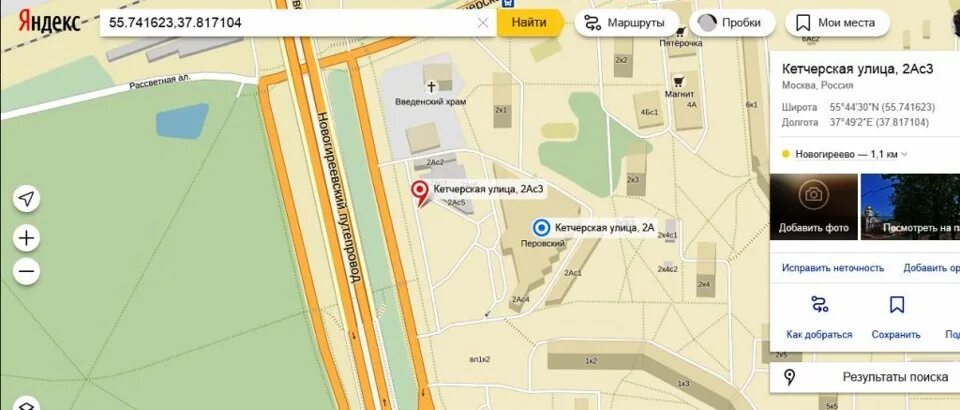Open the Посмотреть на панораме thumbnail
The image size is (960, 410).
[x=910, y=207]
